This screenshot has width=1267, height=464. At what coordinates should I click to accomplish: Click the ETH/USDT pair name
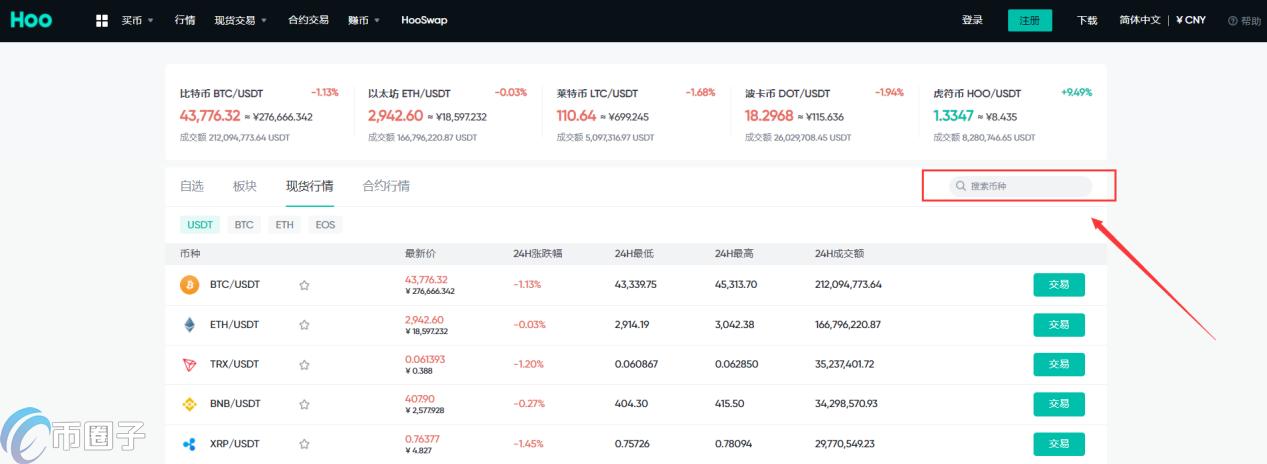(x=235, y=325)
